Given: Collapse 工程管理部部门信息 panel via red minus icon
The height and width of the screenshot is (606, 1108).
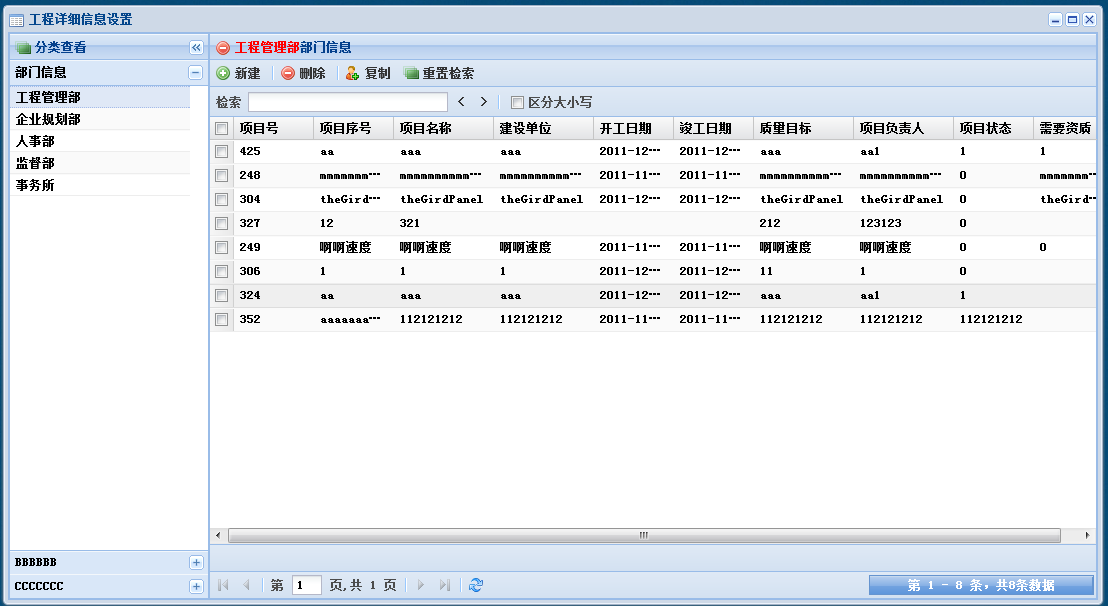Looking at the screenshot, I should pos(221,46).
